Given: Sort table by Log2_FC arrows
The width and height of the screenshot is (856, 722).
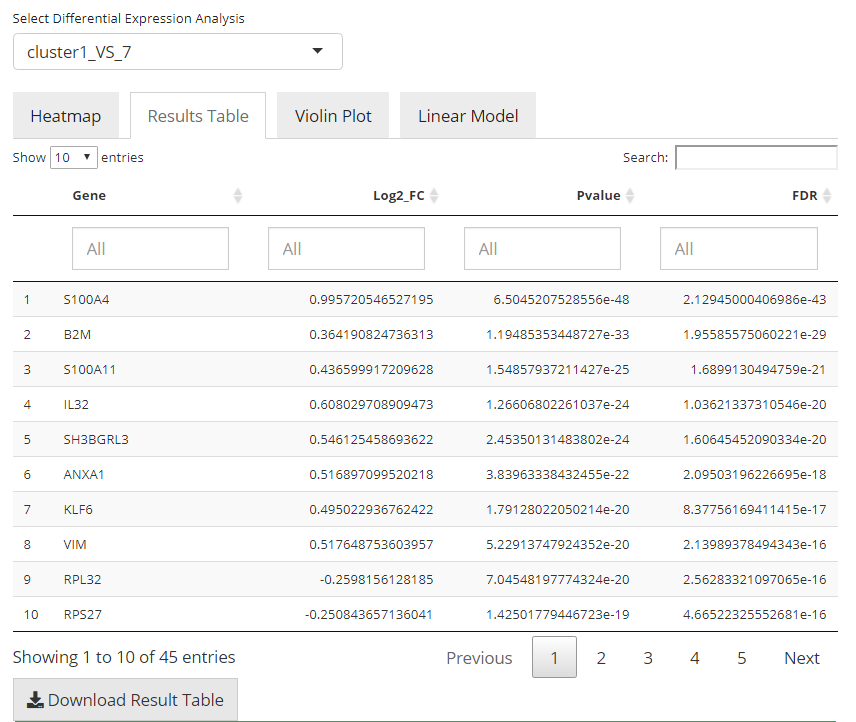Looking at the screenshot, I should click(434, 196).
